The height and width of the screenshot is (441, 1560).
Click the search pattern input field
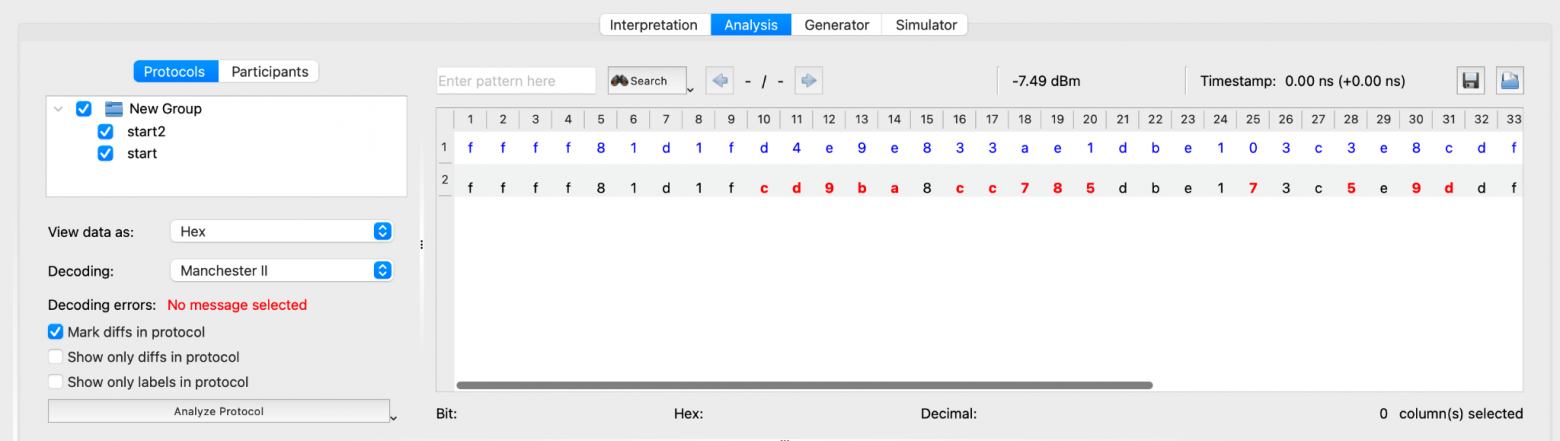click(515, 81)
